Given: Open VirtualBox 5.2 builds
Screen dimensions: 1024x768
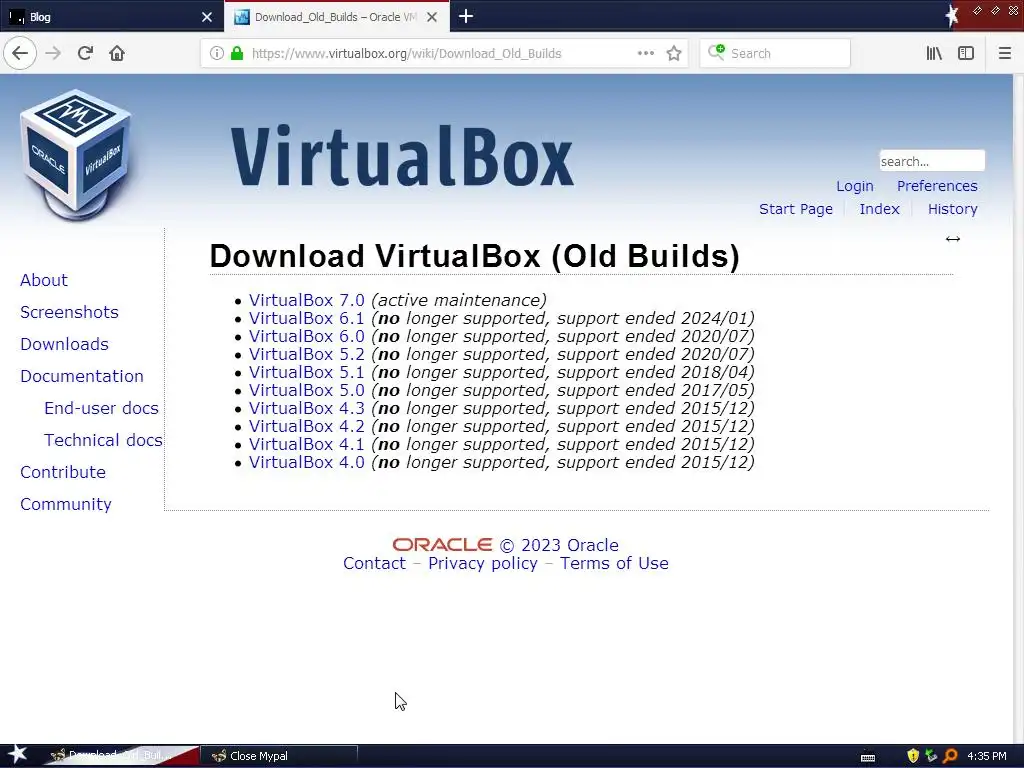Looking at the screenshot, I should tap(306, 354).
